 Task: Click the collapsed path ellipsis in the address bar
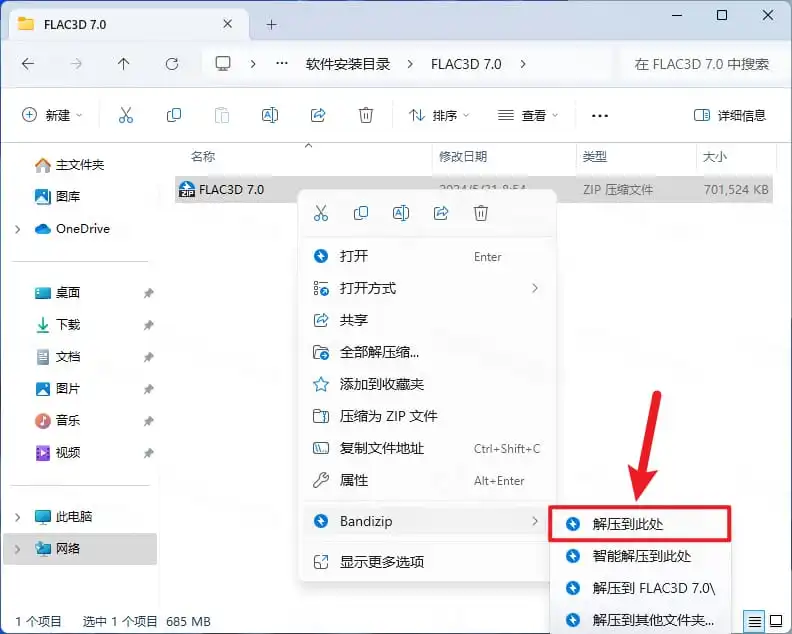pyautogui.click(x=282, y=64)
